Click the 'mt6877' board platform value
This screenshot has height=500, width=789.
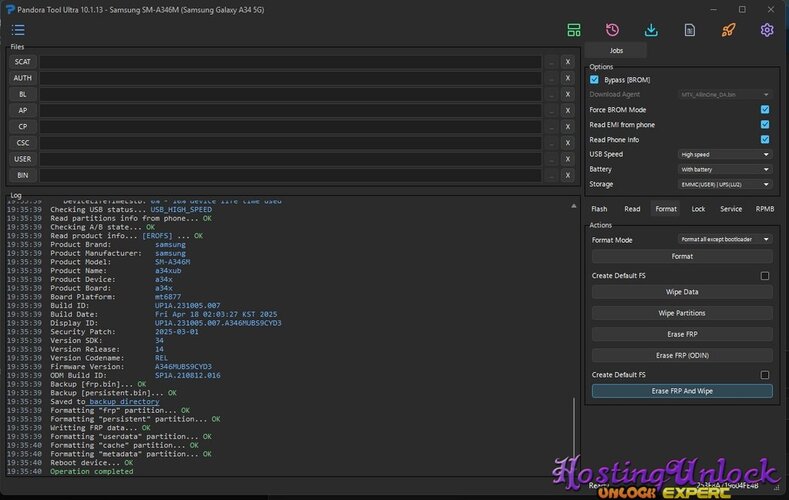(x=168, y=297)
